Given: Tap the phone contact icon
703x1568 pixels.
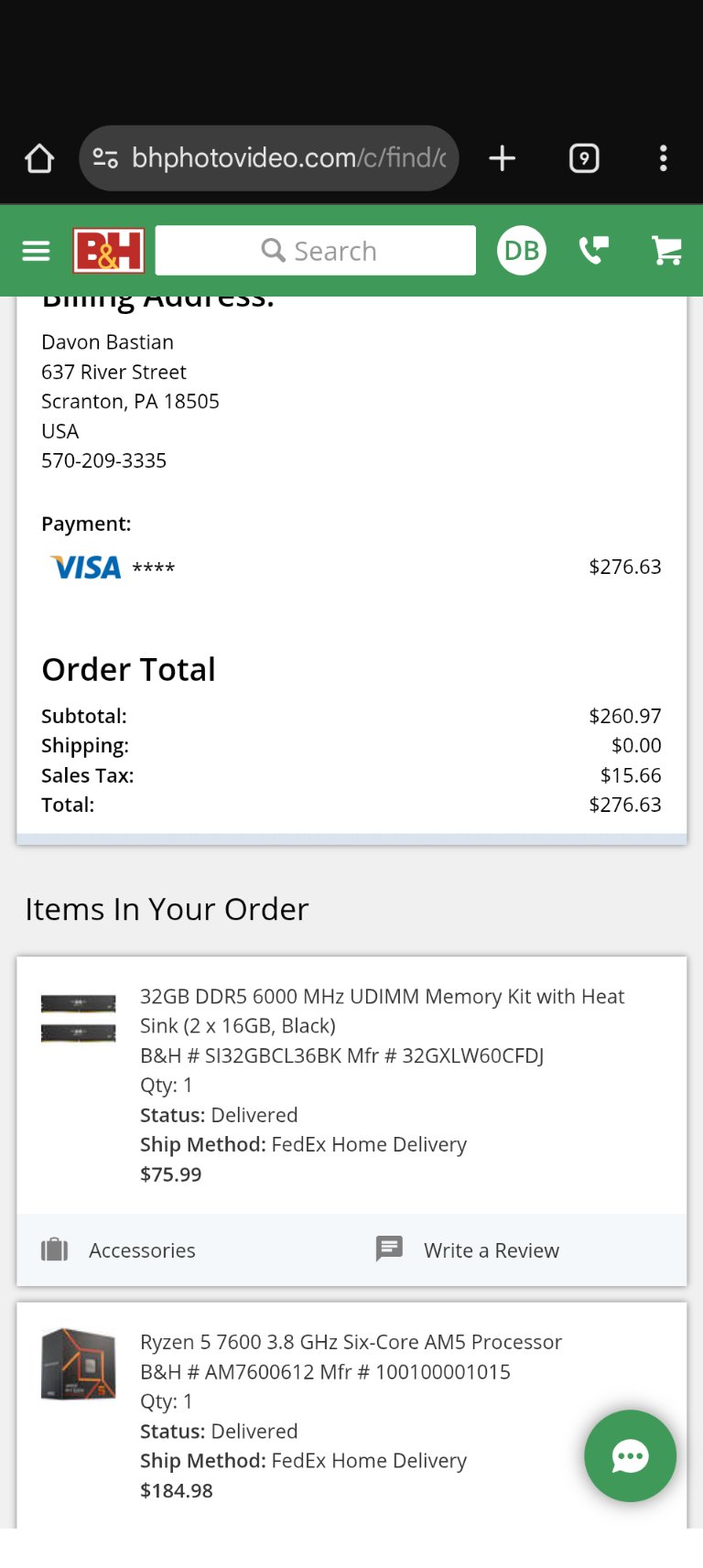Looking at the screenshot, I should 594,251.
